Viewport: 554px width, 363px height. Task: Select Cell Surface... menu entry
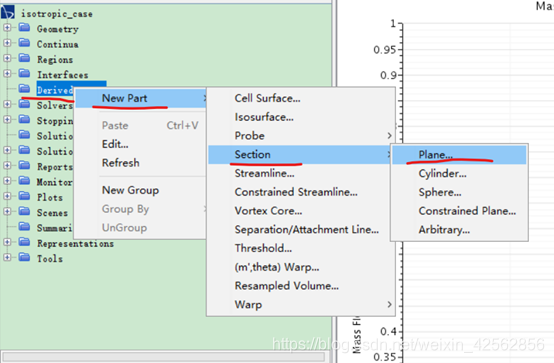coord(301,98)
